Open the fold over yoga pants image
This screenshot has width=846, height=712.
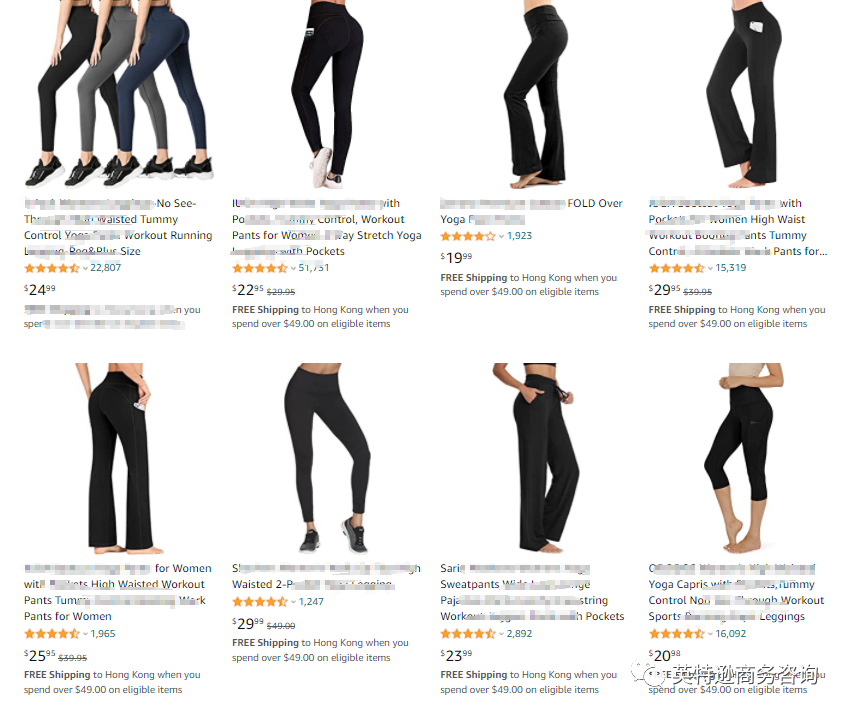tap(535, 94)
